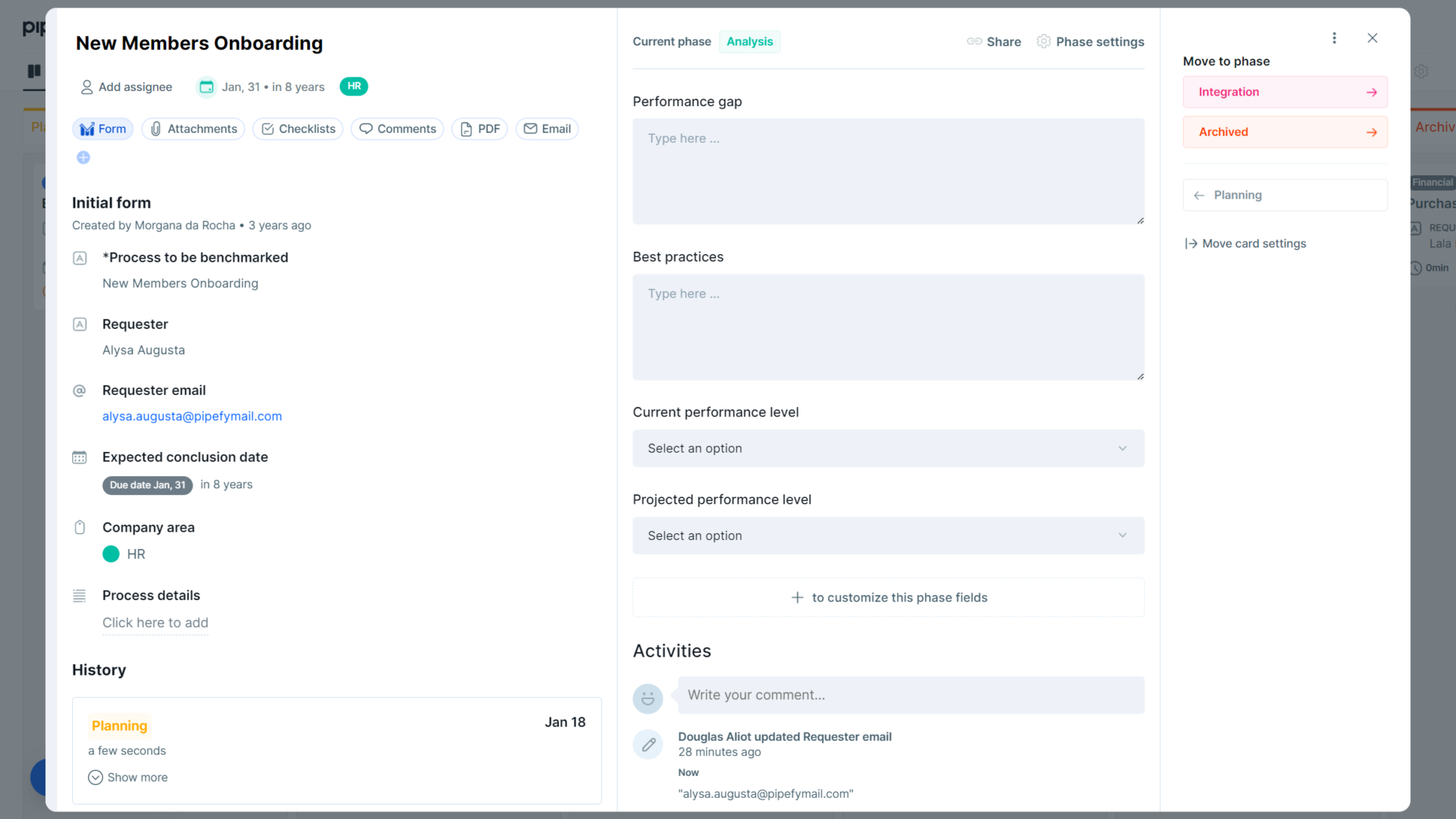Open Attachments for this card
Viewport: 1456px width, 819px height.
(x=193, y=129)
